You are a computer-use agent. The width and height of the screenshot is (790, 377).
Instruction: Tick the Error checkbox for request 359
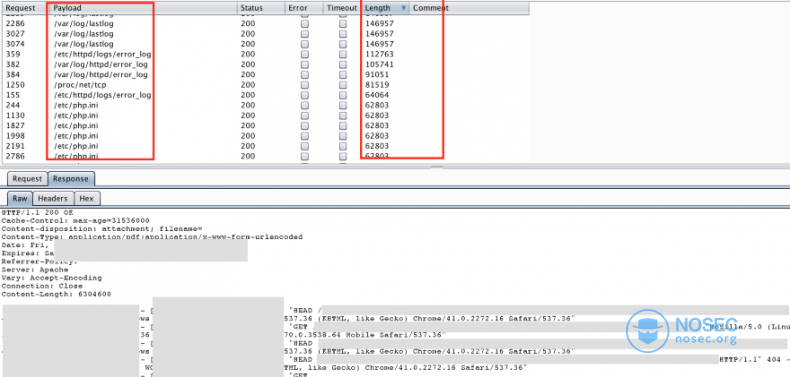305,54
